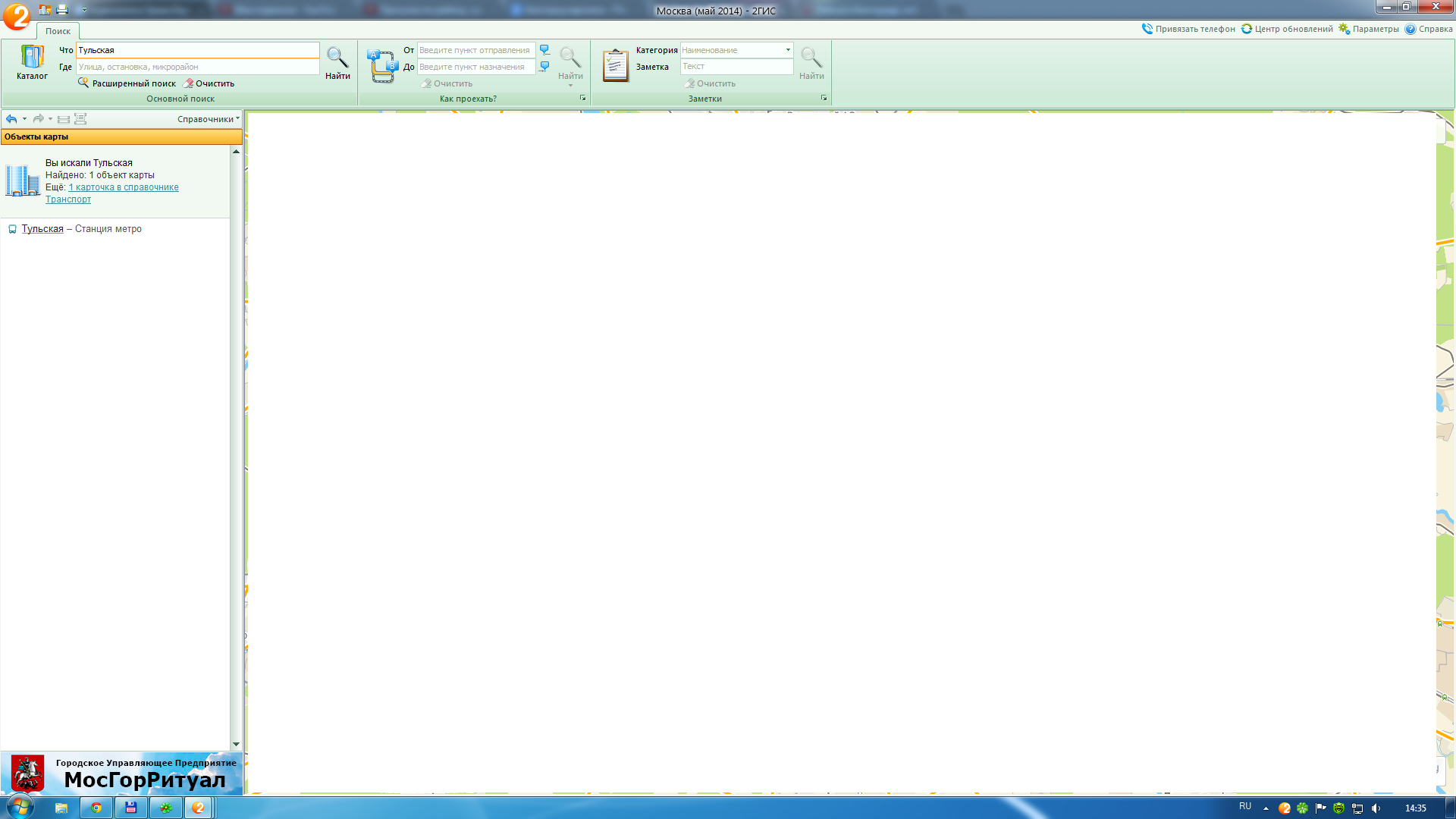Screen dimensions: 1456x819
Task: Open the Каталог catalog
Action: [x=32, y=62]
